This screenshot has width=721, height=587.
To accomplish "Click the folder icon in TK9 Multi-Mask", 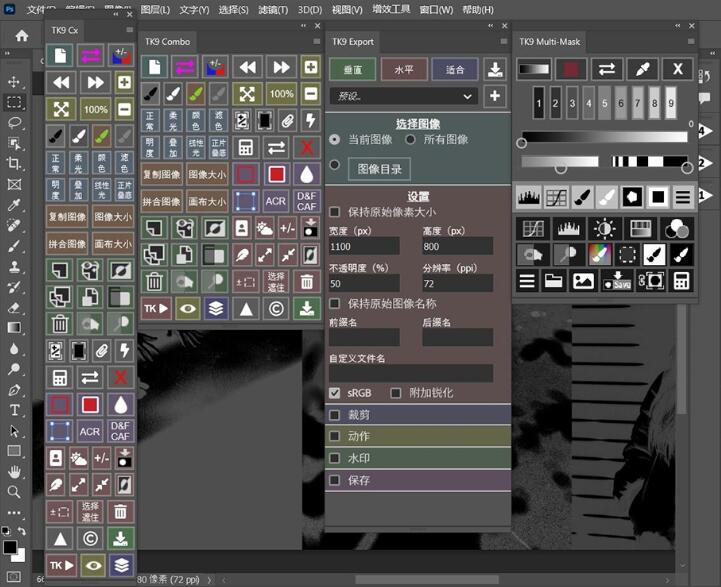I will tap(554, 280).
